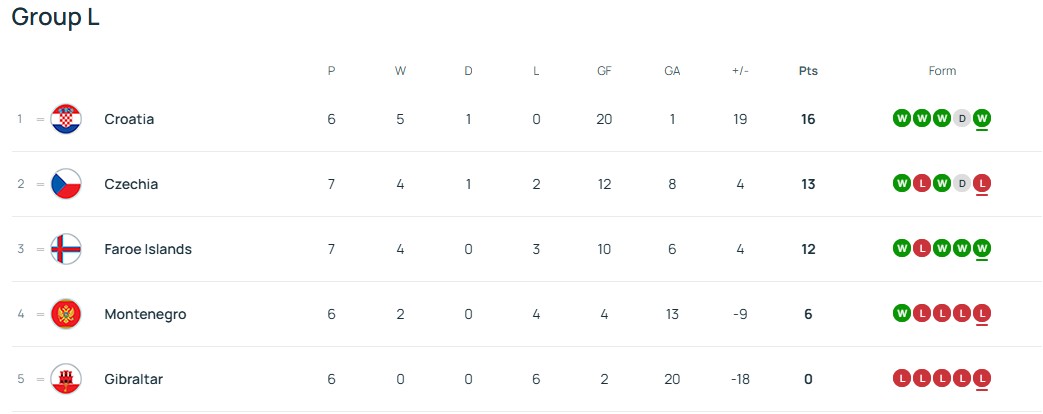The image size is (1043, 414).
Task: Click Montenegro's first win form badge
Action: pyautogui.click(x=901, y=314)
